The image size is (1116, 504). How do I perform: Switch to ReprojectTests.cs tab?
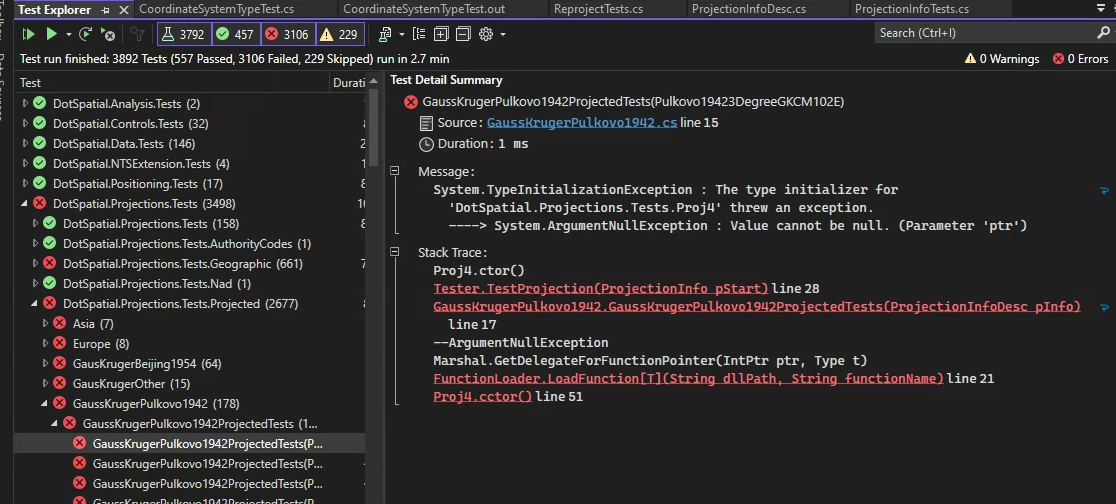[599, 9]
